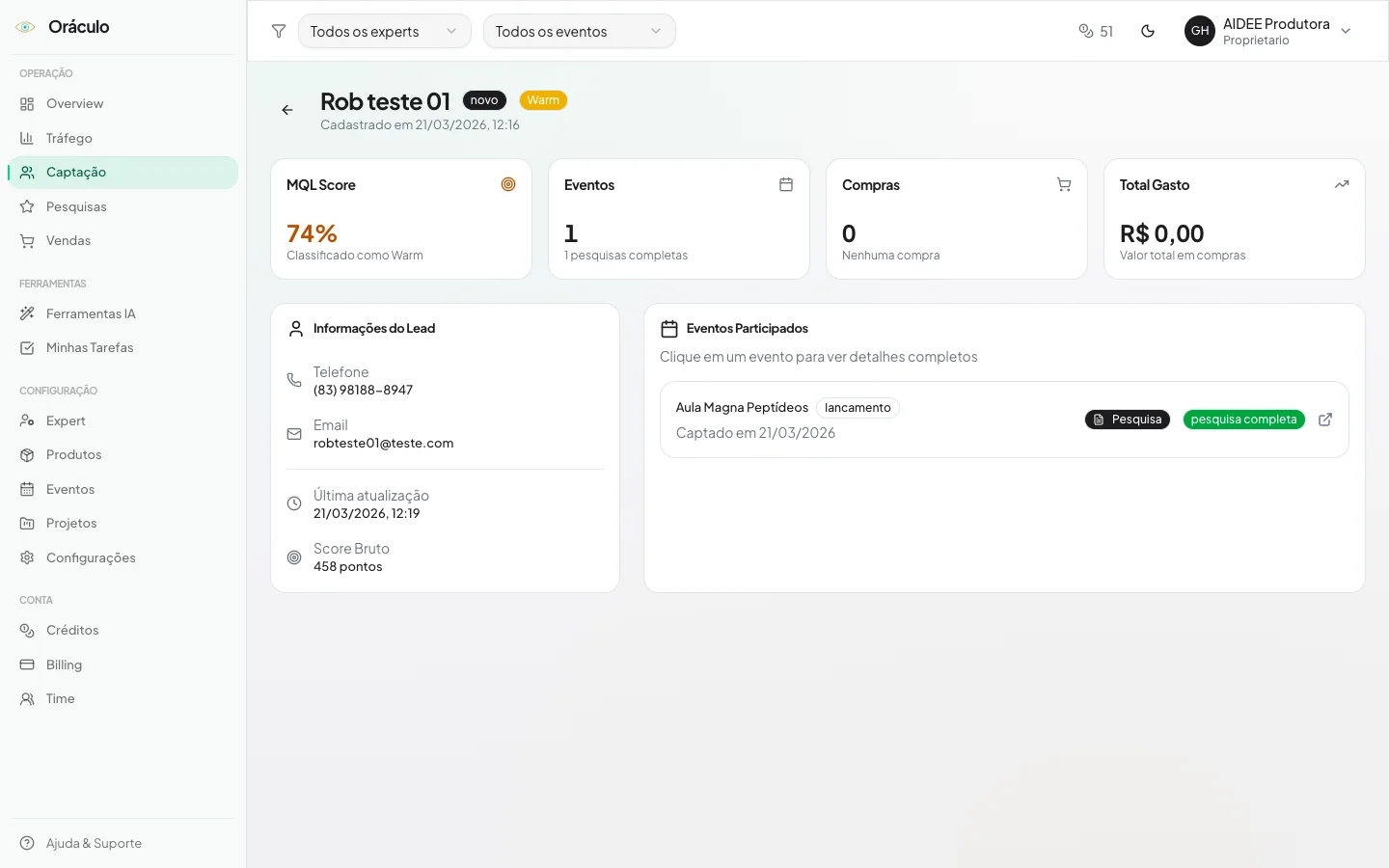Select Captação in the sidebar
Screen dimensions: 1389x868
(123, 173)
